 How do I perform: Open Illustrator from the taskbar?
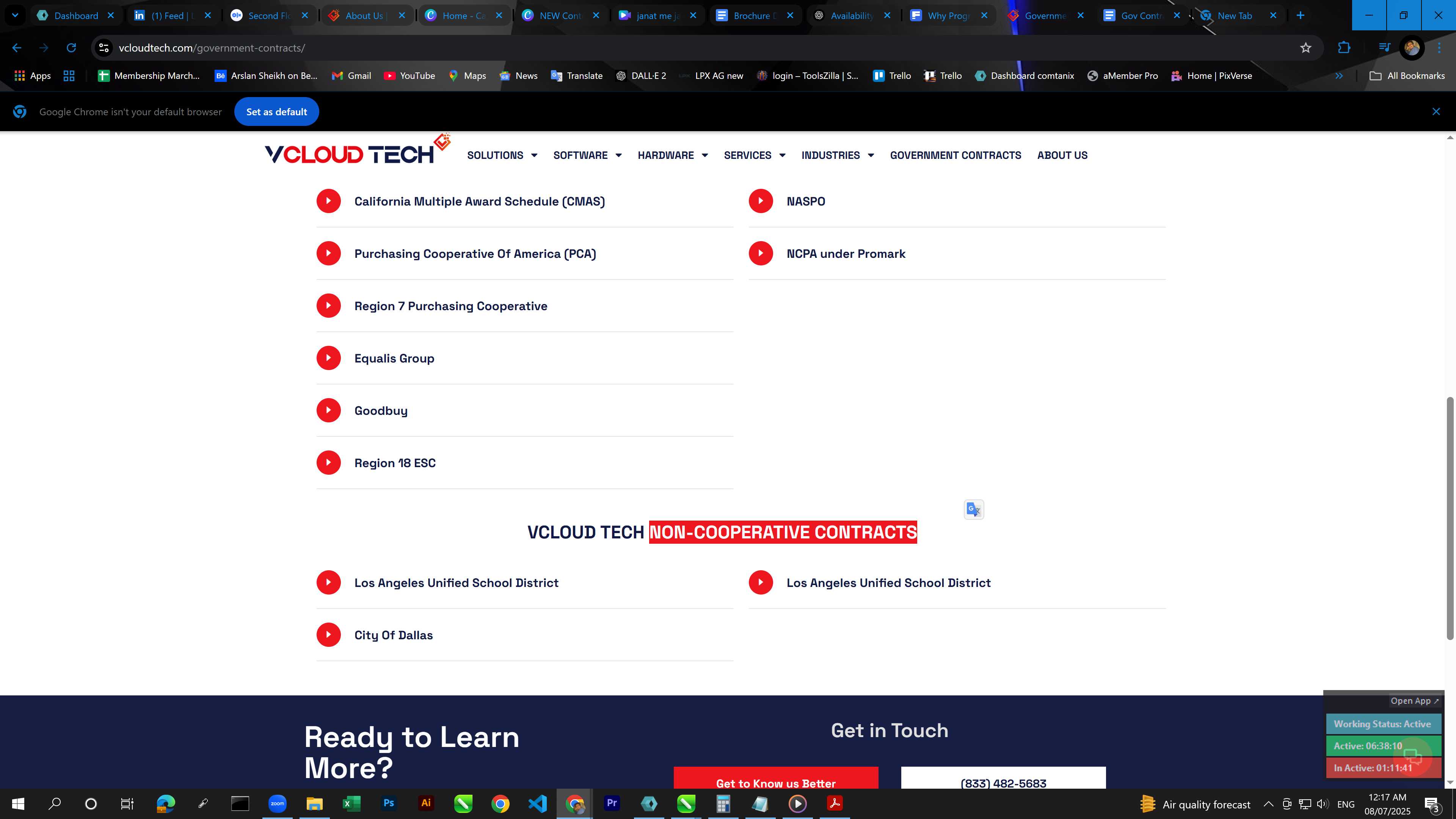point(425,803)
